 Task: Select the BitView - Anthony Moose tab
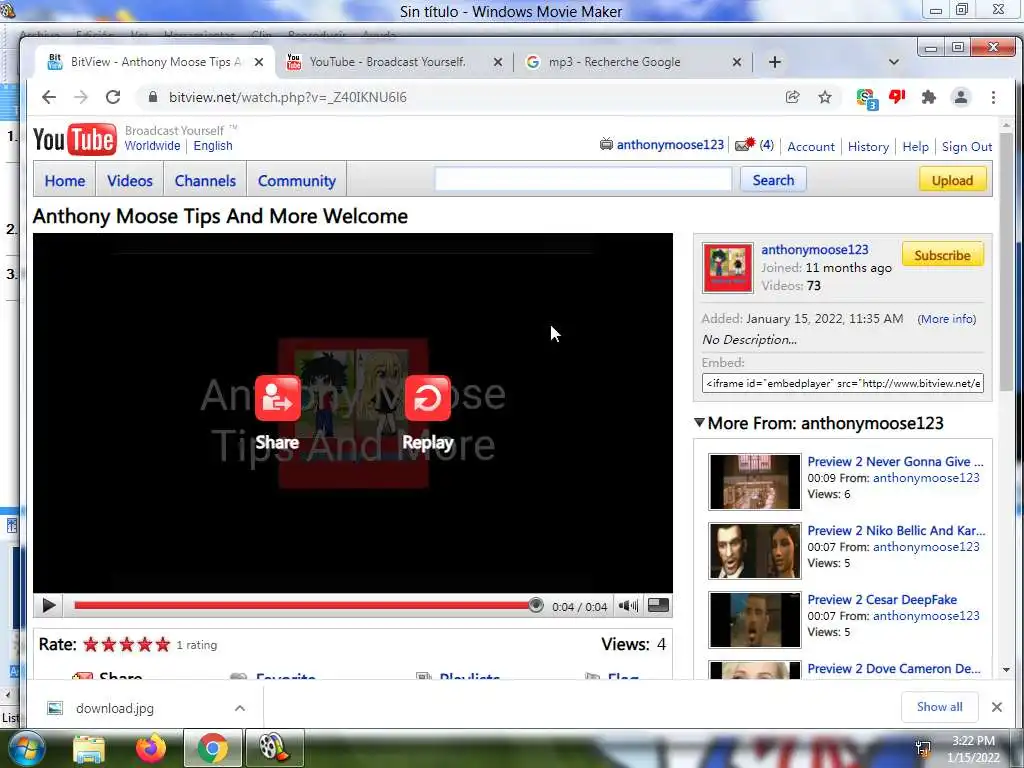pos(155,62)
